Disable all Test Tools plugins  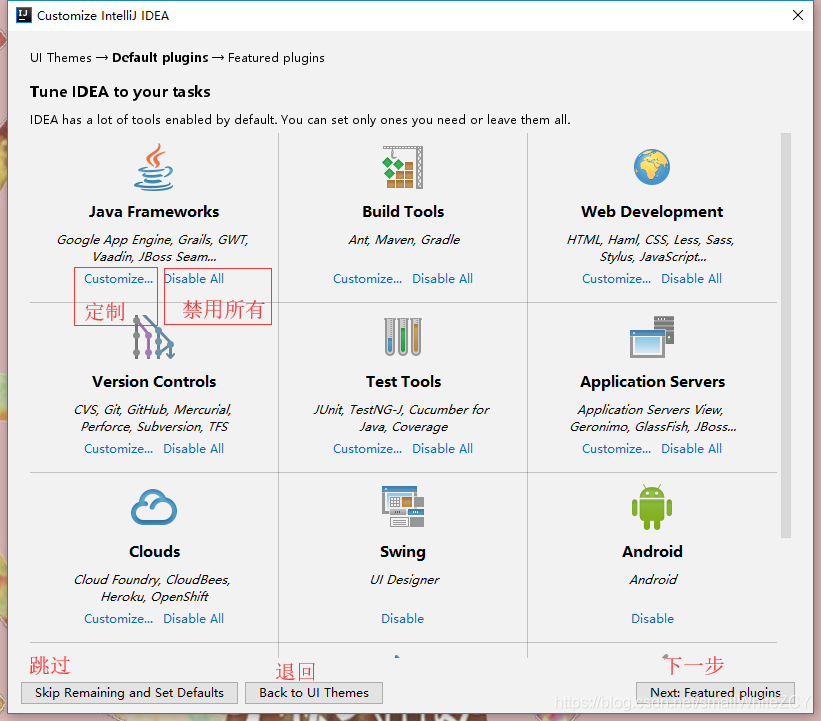pos(442,449)
